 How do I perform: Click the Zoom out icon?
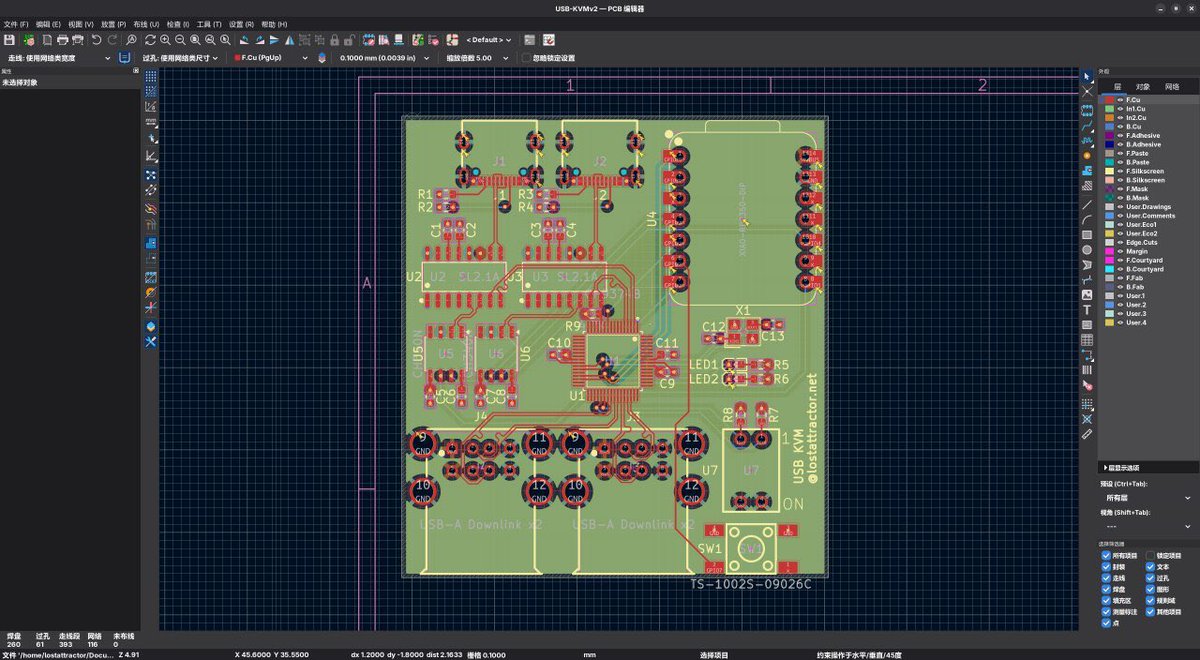click(180, 40)
